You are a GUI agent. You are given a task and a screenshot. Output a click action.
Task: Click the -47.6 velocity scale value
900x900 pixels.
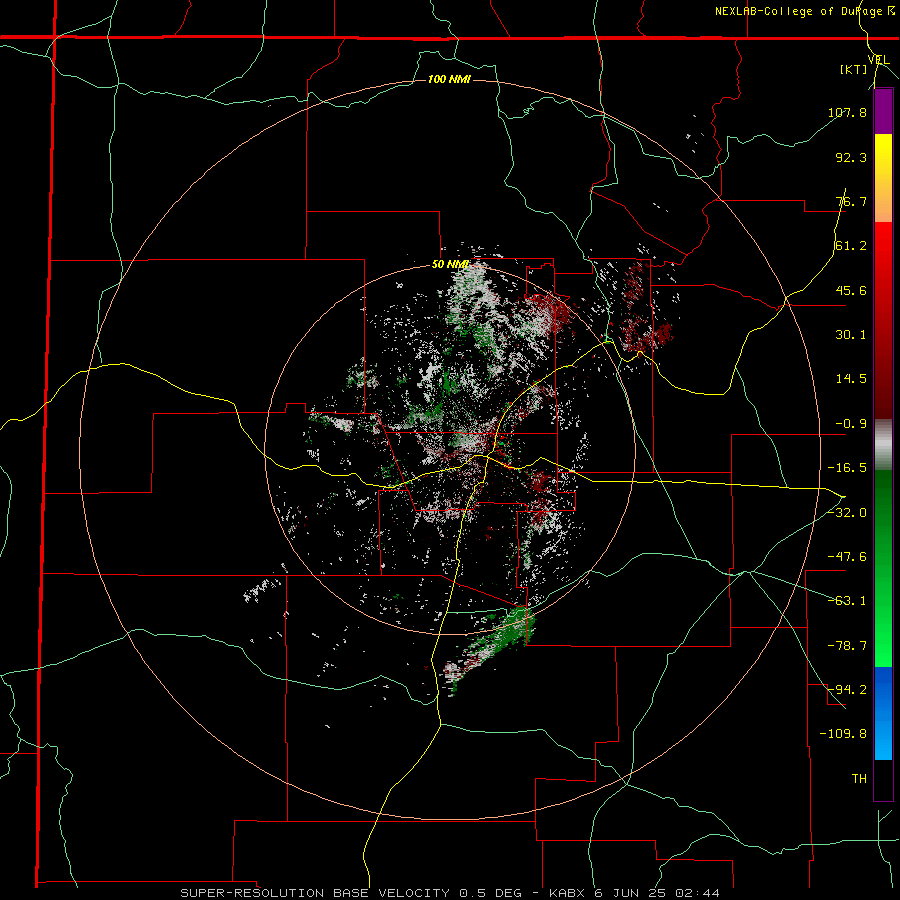(x=847, y=557)
